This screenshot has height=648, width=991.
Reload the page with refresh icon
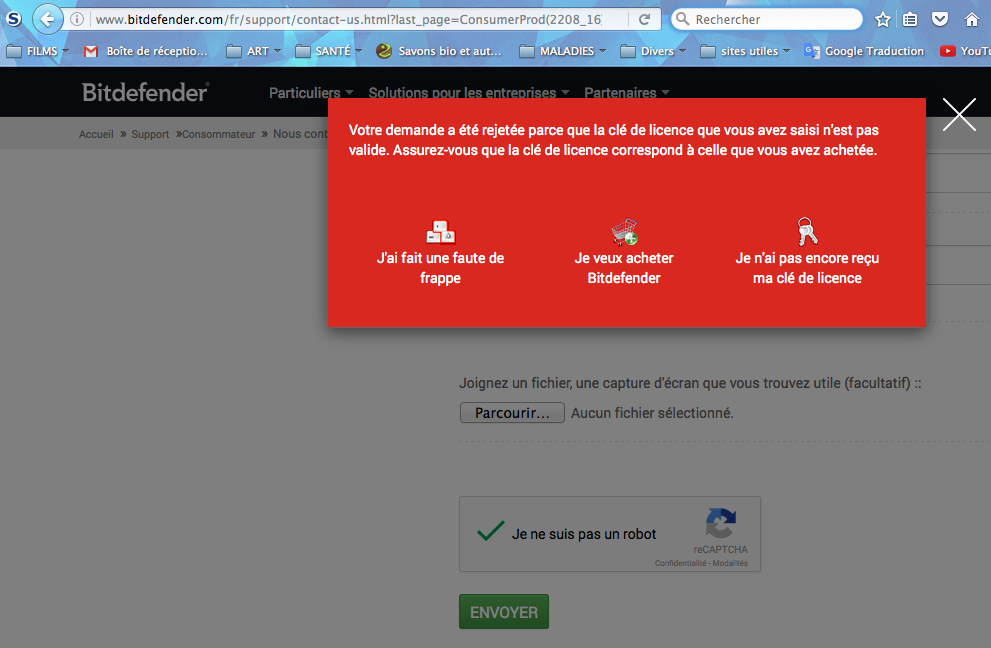(644, 19)
